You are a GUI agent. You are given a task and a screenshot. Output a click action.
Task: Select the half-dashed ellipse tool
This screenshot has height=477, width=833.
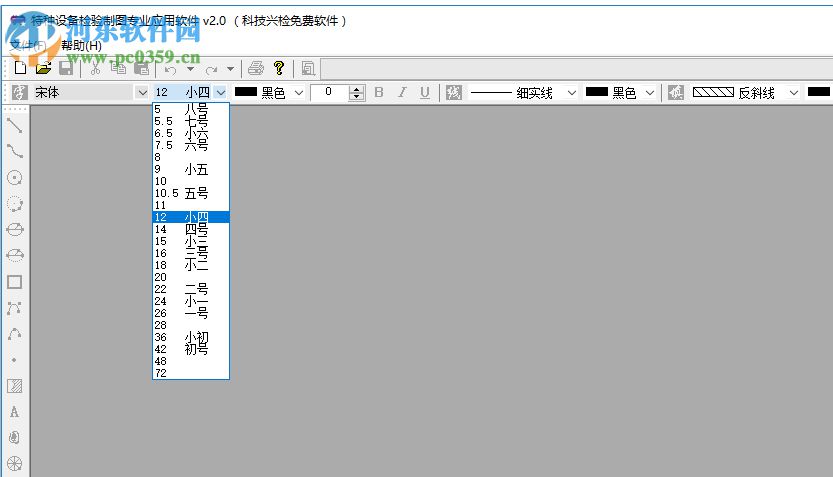[14, 255]
